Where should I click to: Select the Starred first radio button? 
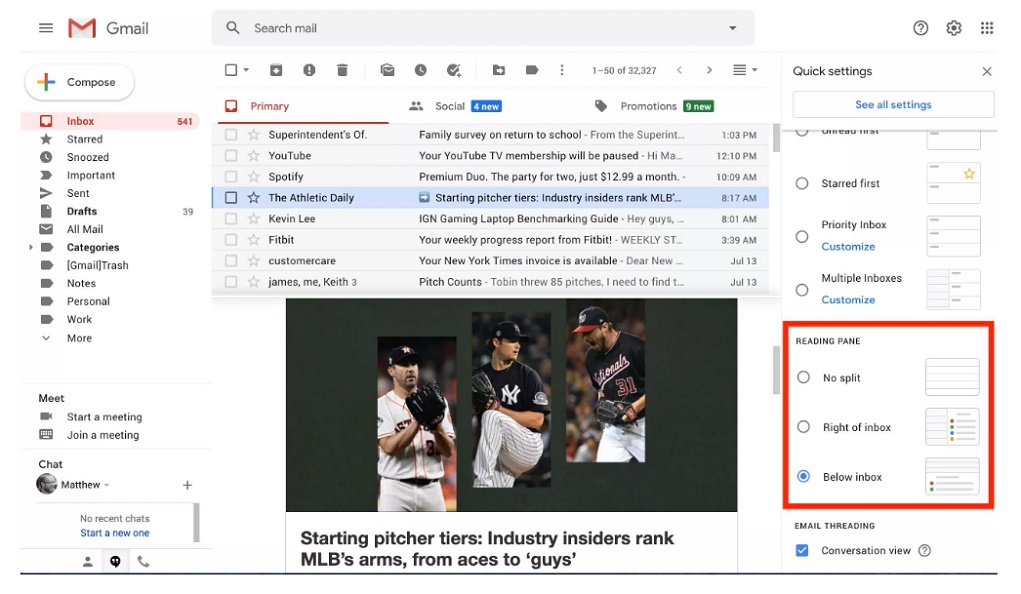point(802,184)
